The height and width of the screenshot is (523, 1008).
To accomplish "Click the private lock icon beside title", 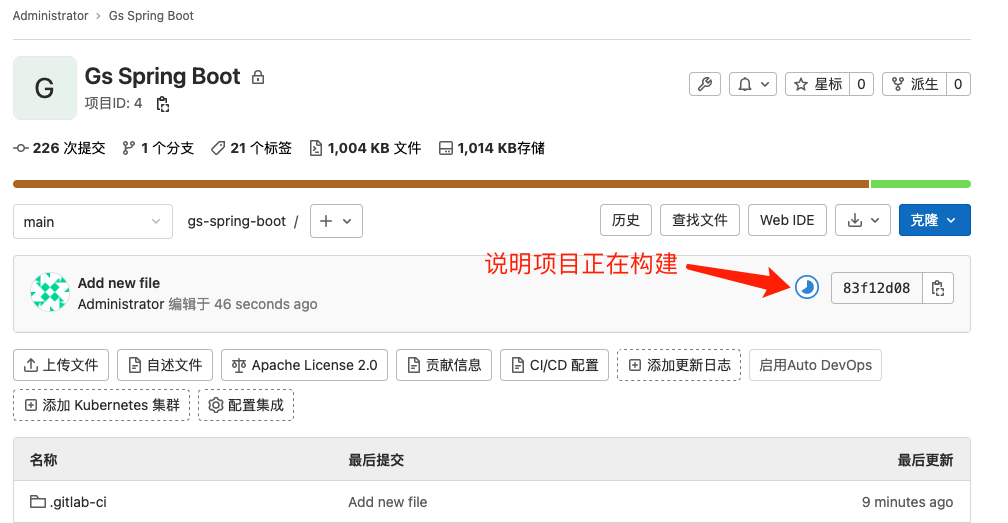I will (x=258, y=77).
